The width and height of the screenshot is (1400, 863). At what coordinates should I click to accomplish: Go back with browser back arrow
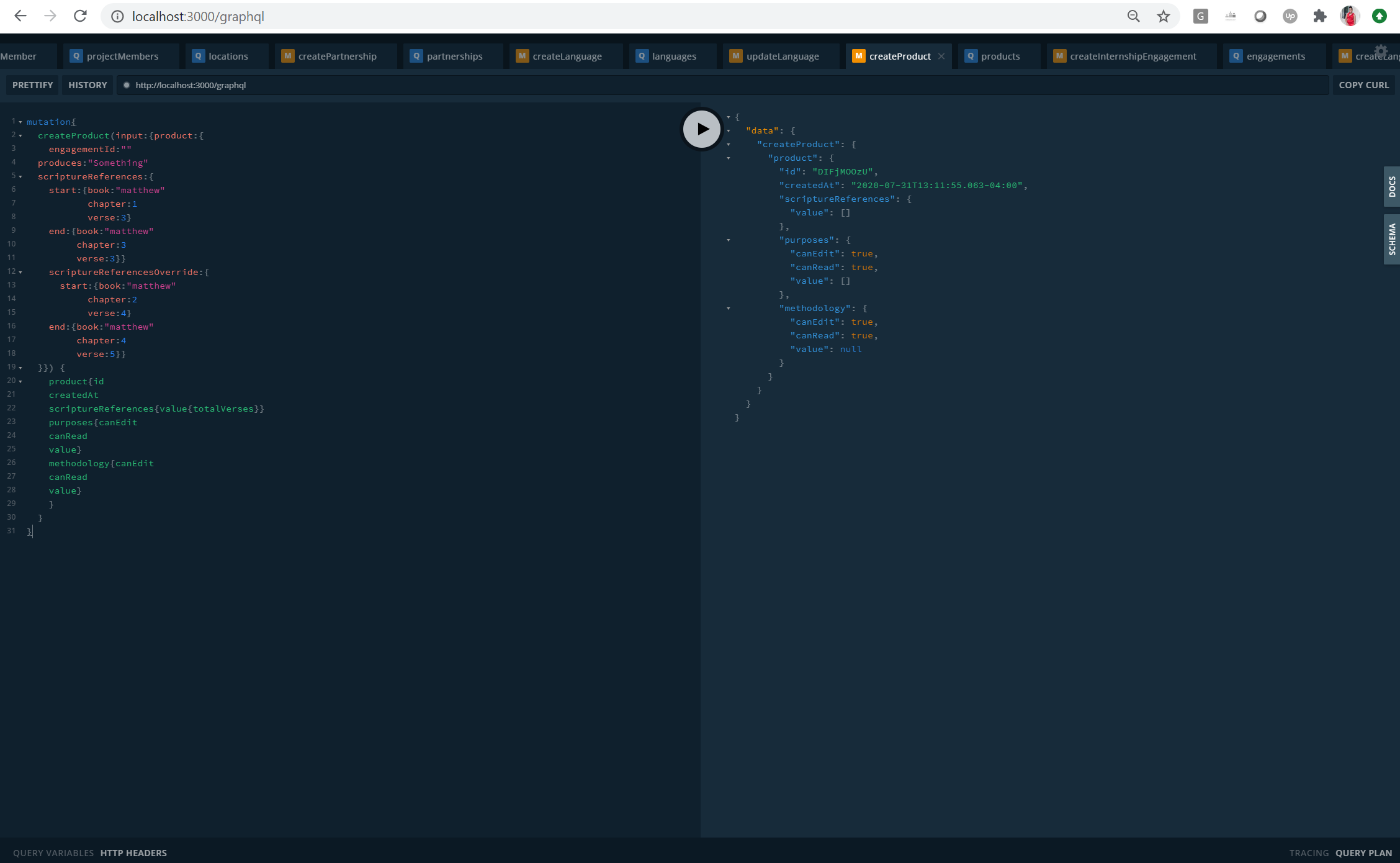(x=20, y=16)
